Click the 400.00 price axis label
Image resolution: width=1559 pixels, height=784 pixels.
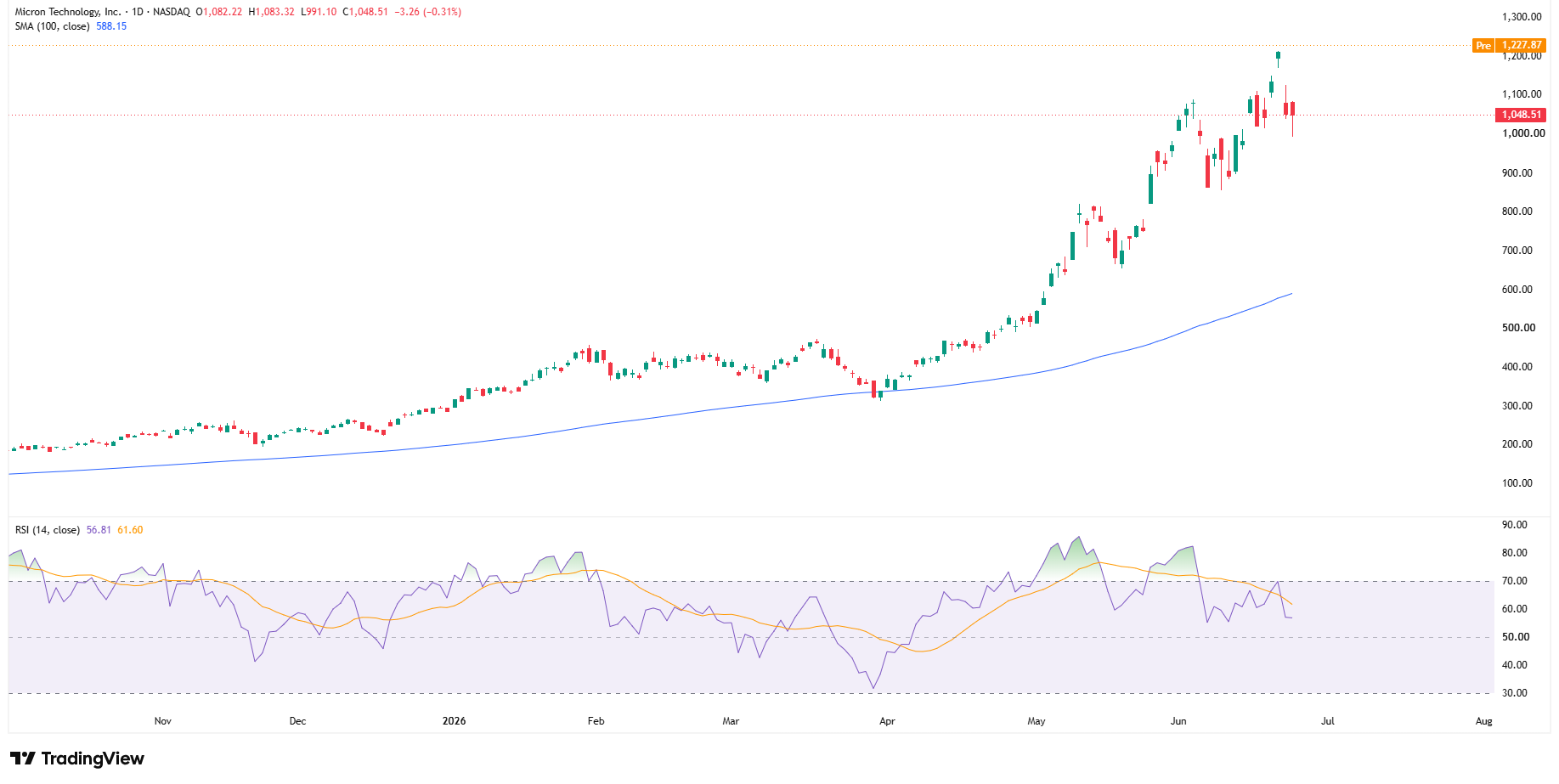click(1517, 367)
